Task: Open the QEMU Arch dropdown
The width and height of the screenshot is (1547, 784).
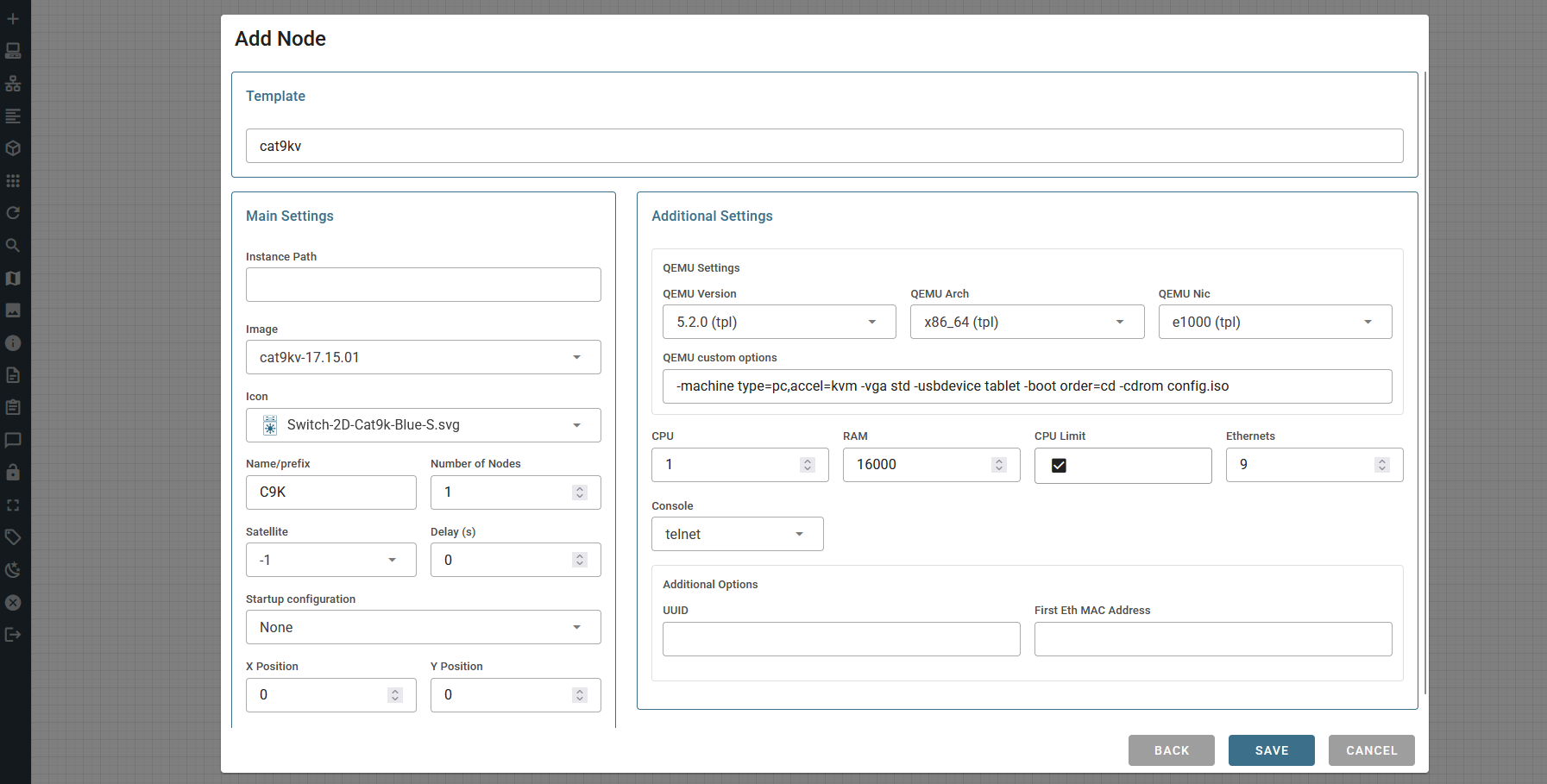Action: tap(1027, 322)
